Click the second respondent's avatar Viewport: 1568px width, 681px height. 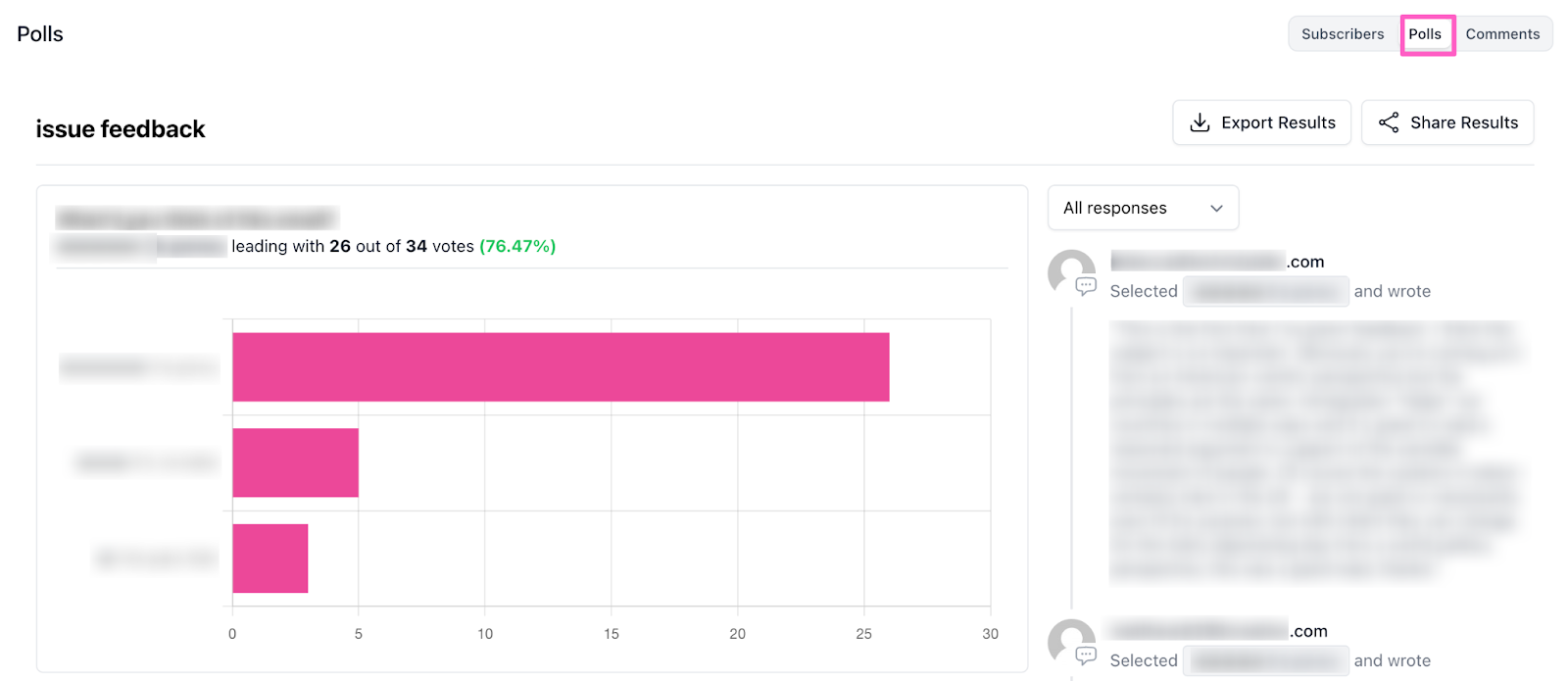click(x=1070, y=640)
